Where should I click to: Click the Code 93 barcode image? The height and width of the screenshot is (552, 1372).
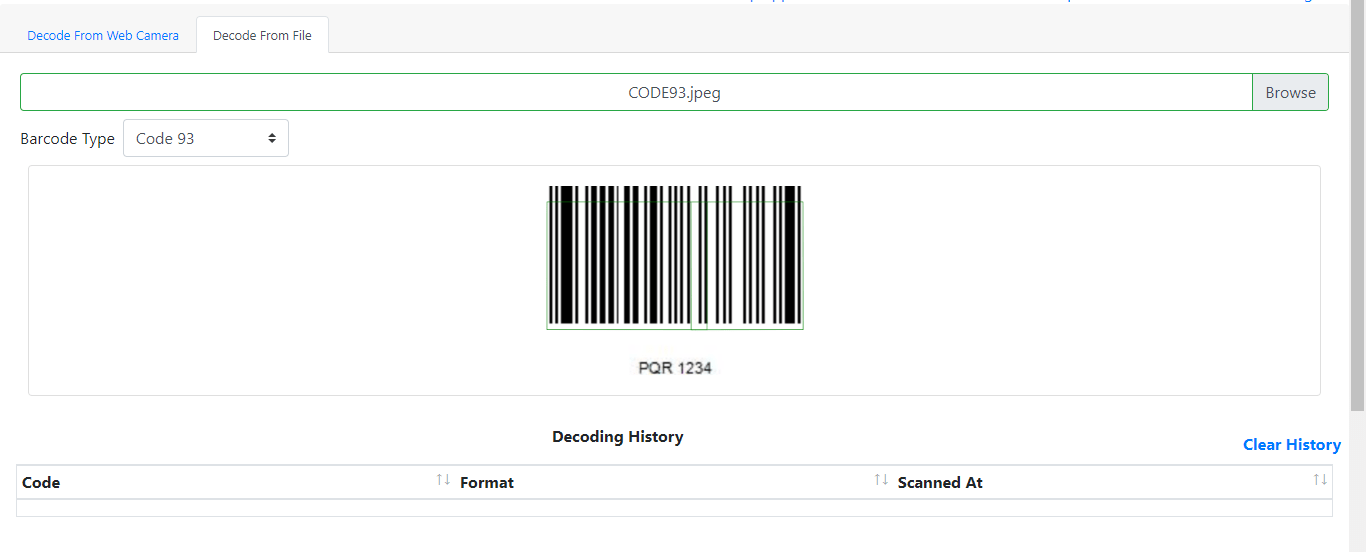point(675,257)
